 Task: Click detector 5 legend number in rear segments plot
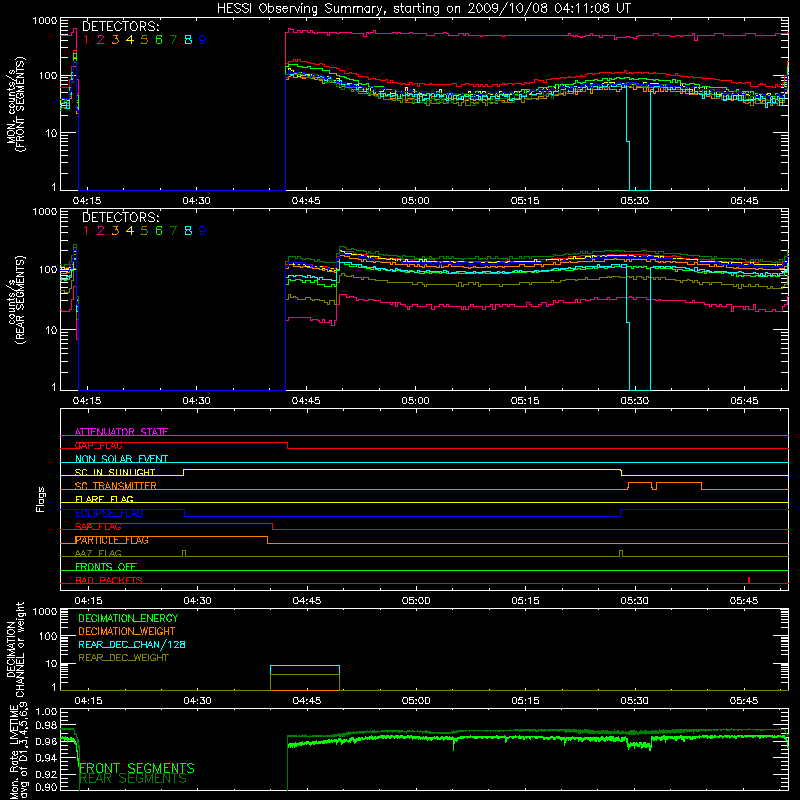(x=144, y=231)
